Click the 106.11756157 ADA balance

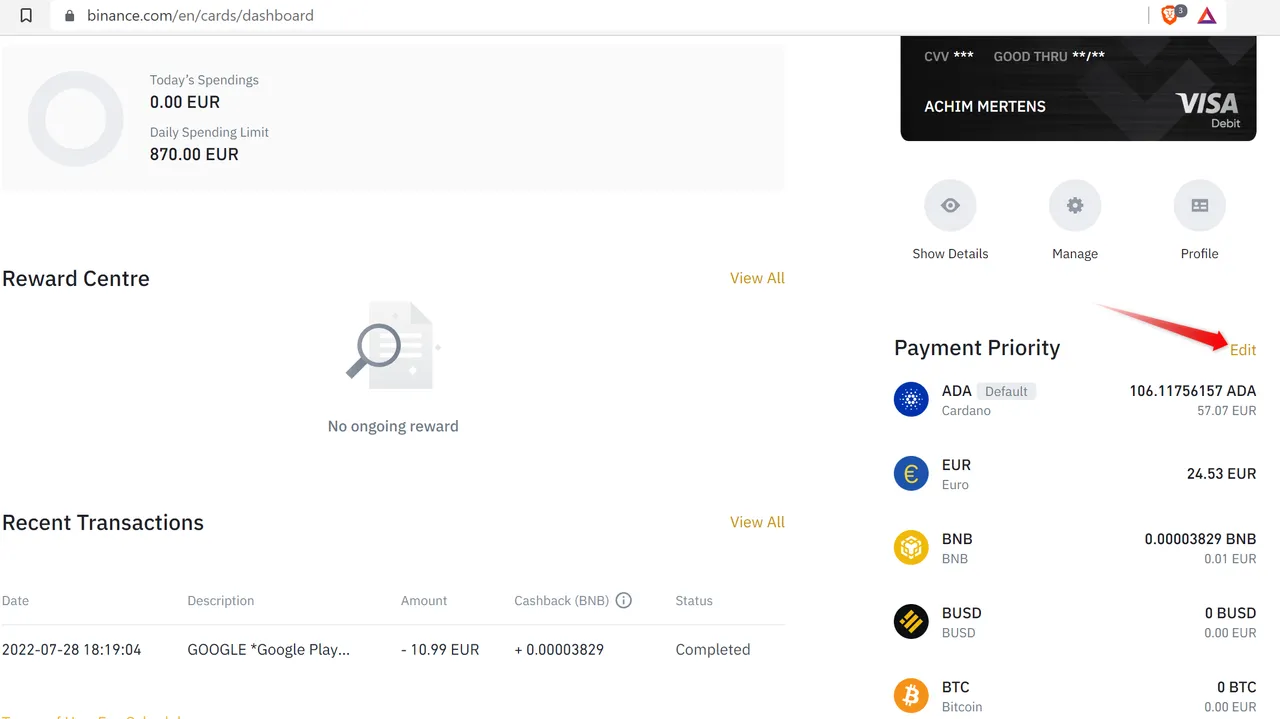point(1193,391)
